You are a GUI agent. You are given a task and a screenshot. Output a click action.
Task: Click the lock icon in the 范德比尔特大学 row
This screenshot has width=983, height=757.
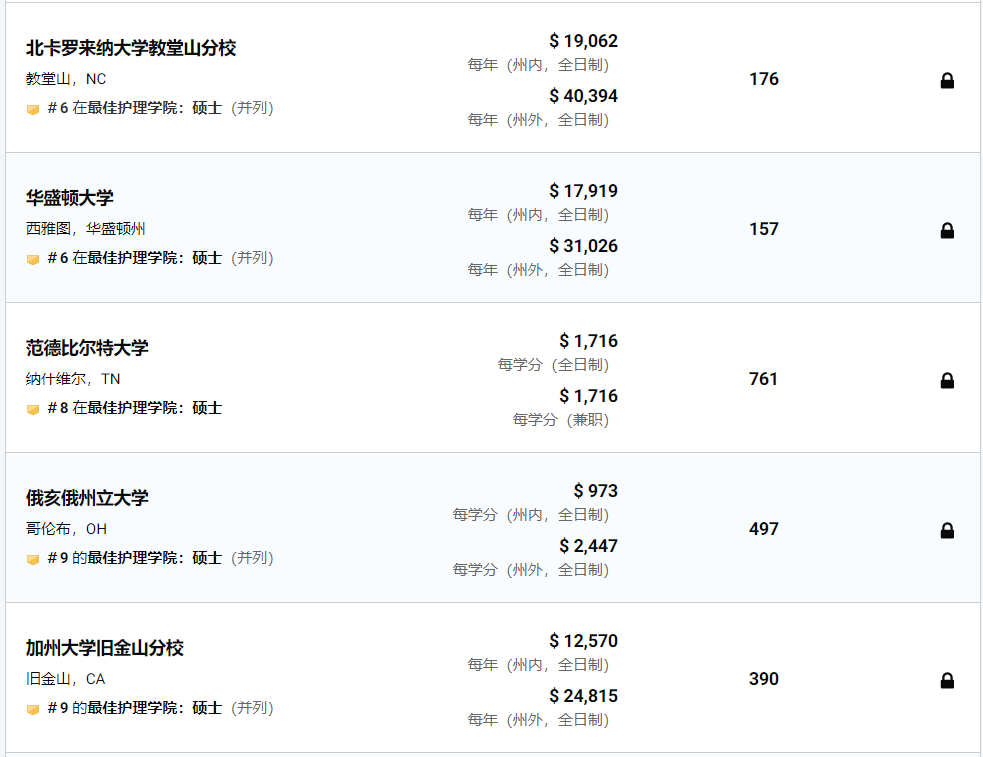pos(947,380)
